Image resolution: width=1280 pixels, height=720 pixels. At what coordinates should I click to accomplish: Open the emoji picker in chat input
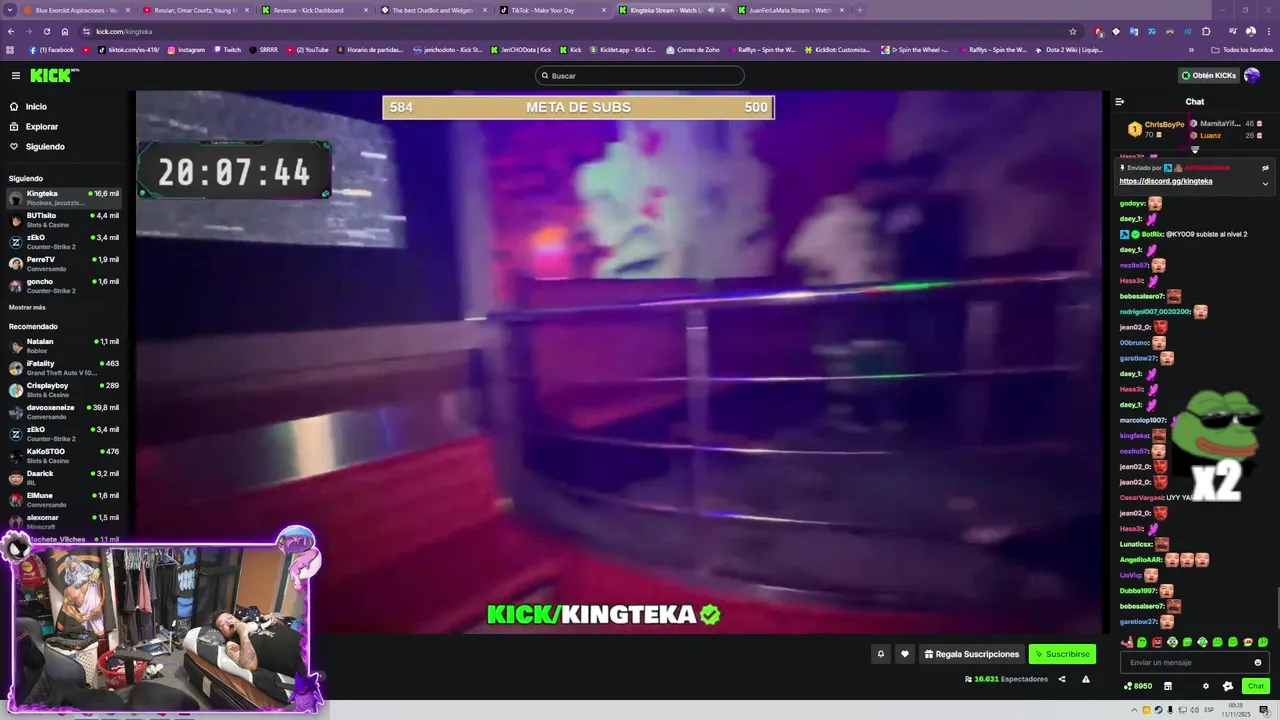(1258, 662)
